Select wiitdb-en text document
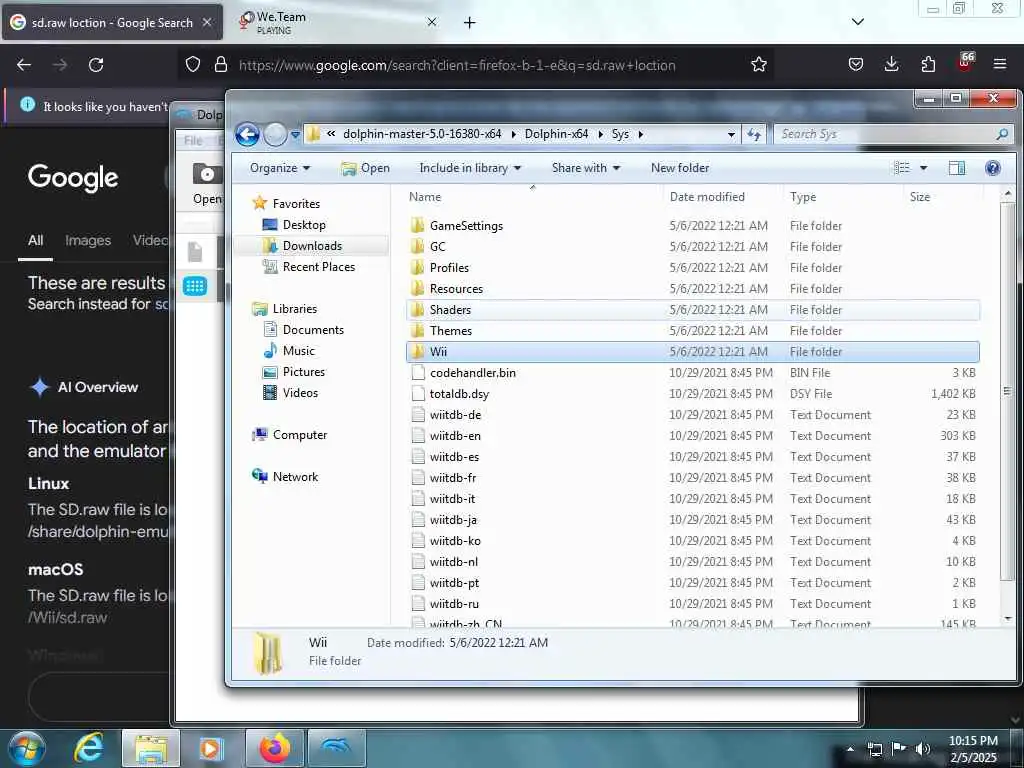 455,435
